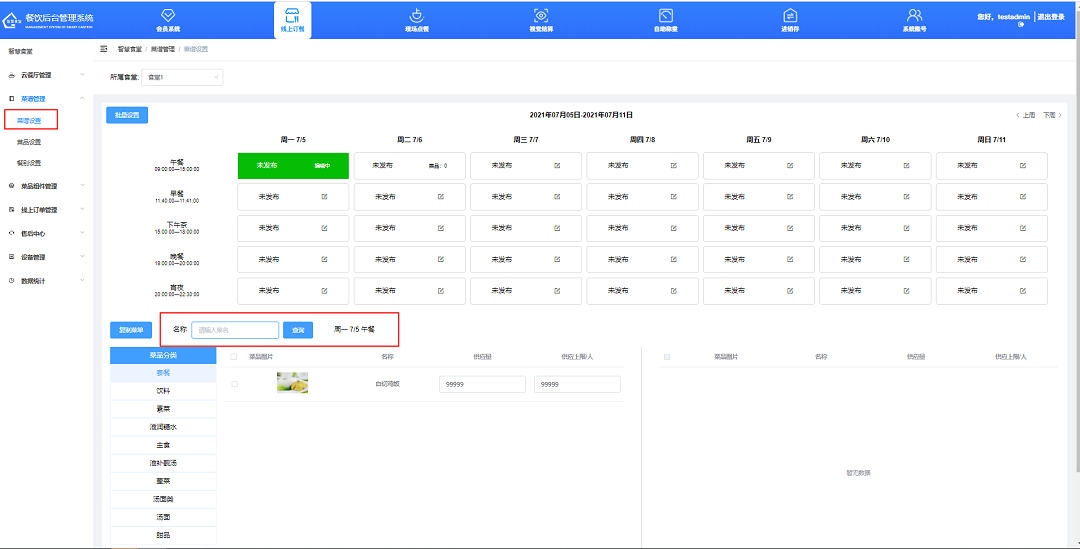This screenshot has width=1080, height=549.
Task: Expand the 设备管理 sidebar menu
Action: (44, 257)
